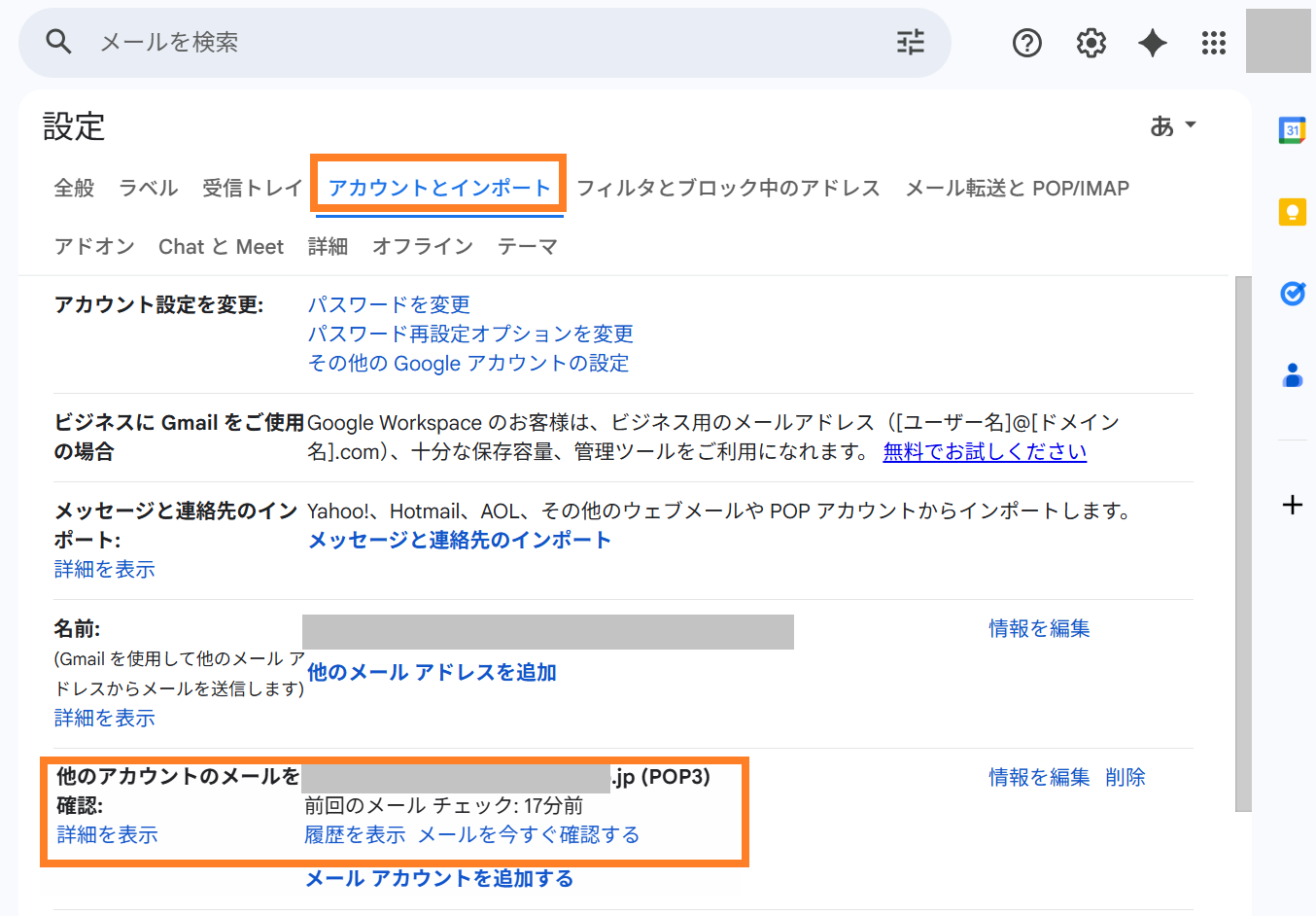This screenshot has width=1316, height=916.
Task: Click メッセージと連絡先のインポート link
Action: (459, 540)
